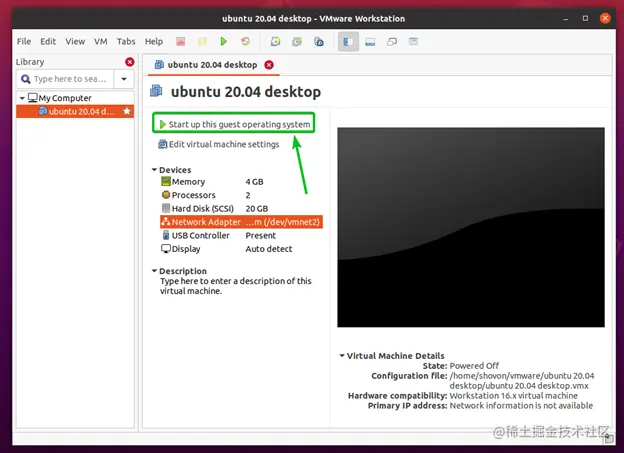Click the Hard Disk icon

tap(166, 208)
